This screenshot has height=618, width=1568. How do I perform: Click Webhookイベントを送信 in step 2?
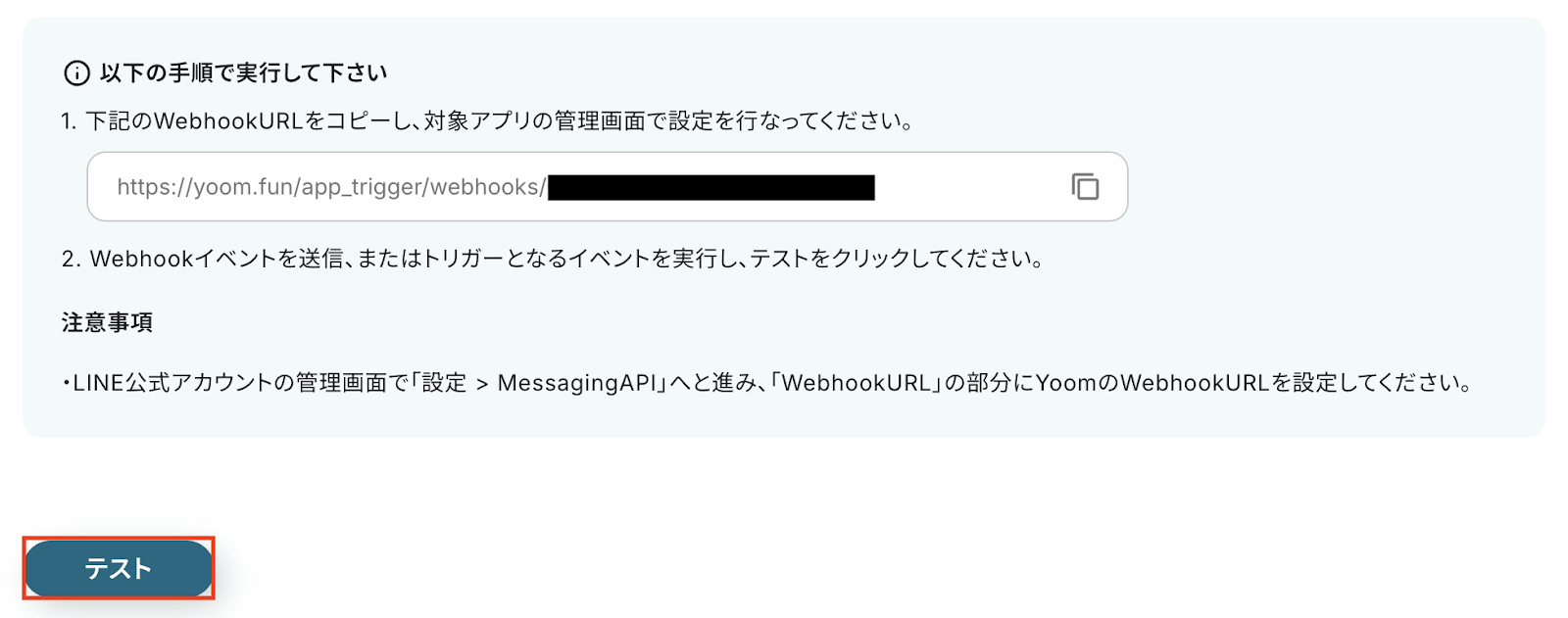[x=216, y=259]
